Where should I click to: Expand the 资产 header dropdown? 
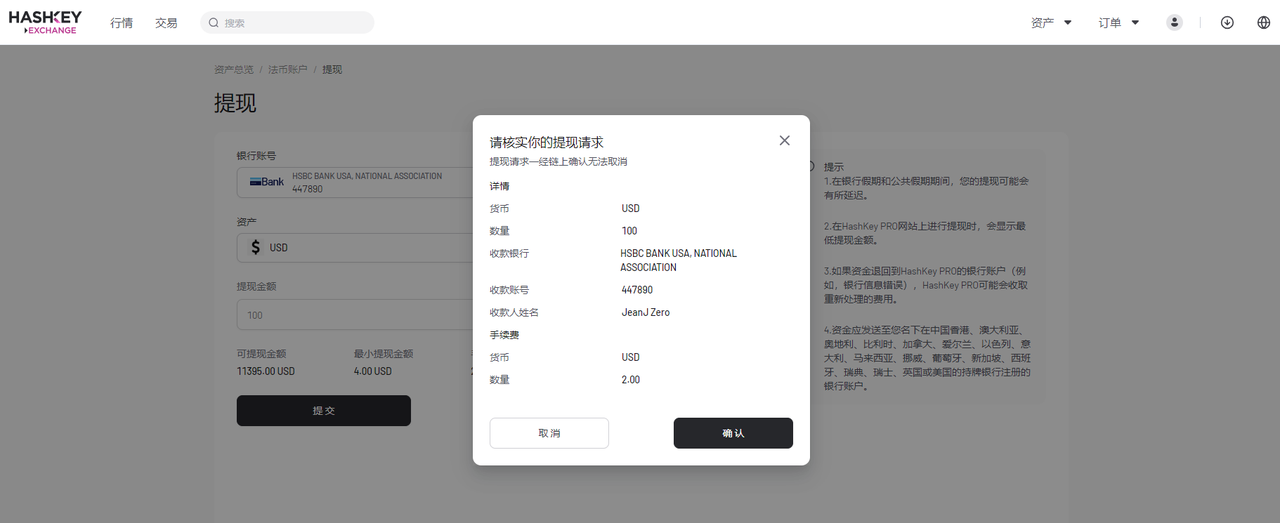(1051, 22)
